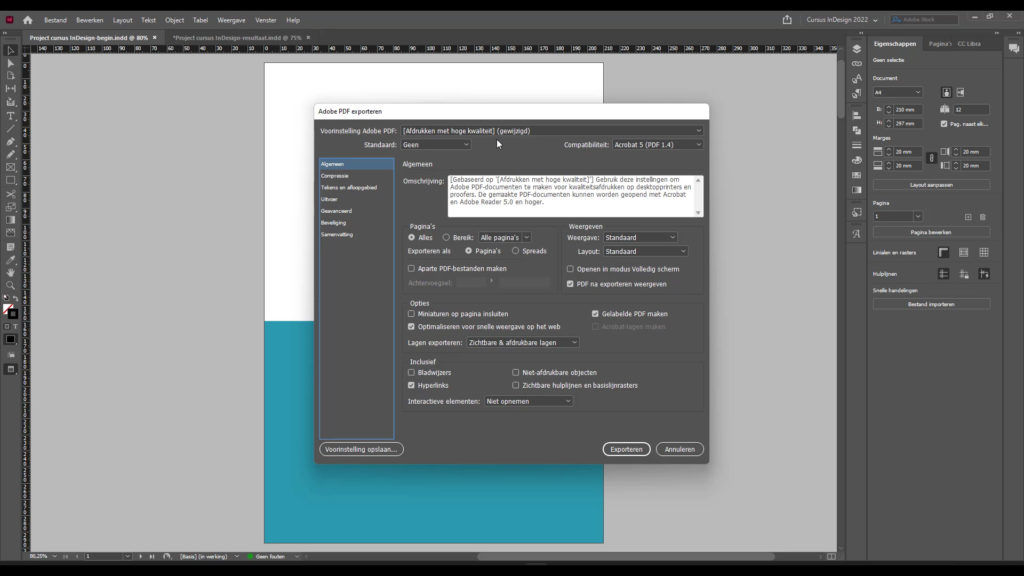Select the Line tool

point(10,129)
